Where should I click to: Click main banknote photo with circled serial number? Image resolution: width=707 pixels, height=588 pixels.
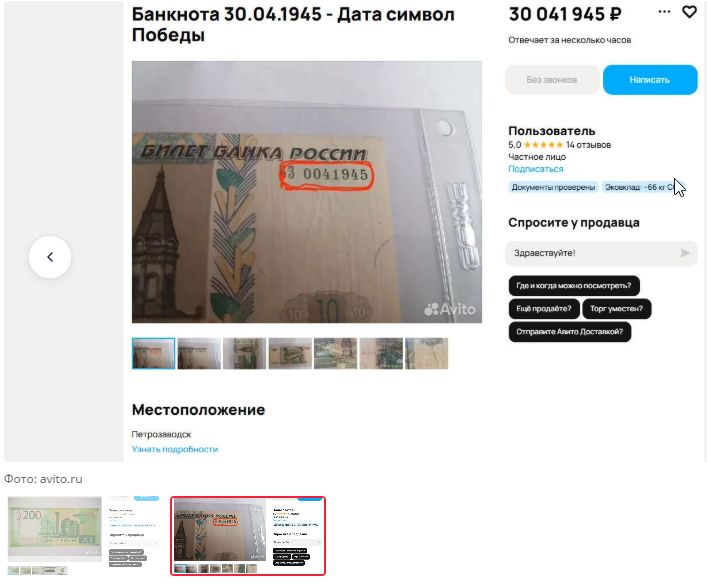[x=307, y=192]
